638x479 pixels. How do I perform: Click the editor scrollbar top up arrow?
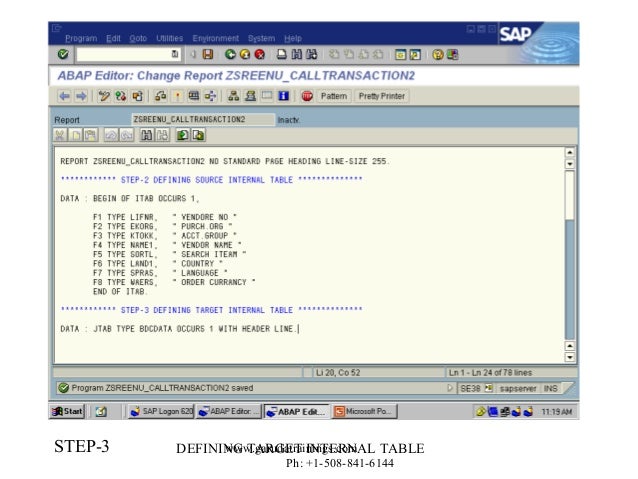pos(570,152)
